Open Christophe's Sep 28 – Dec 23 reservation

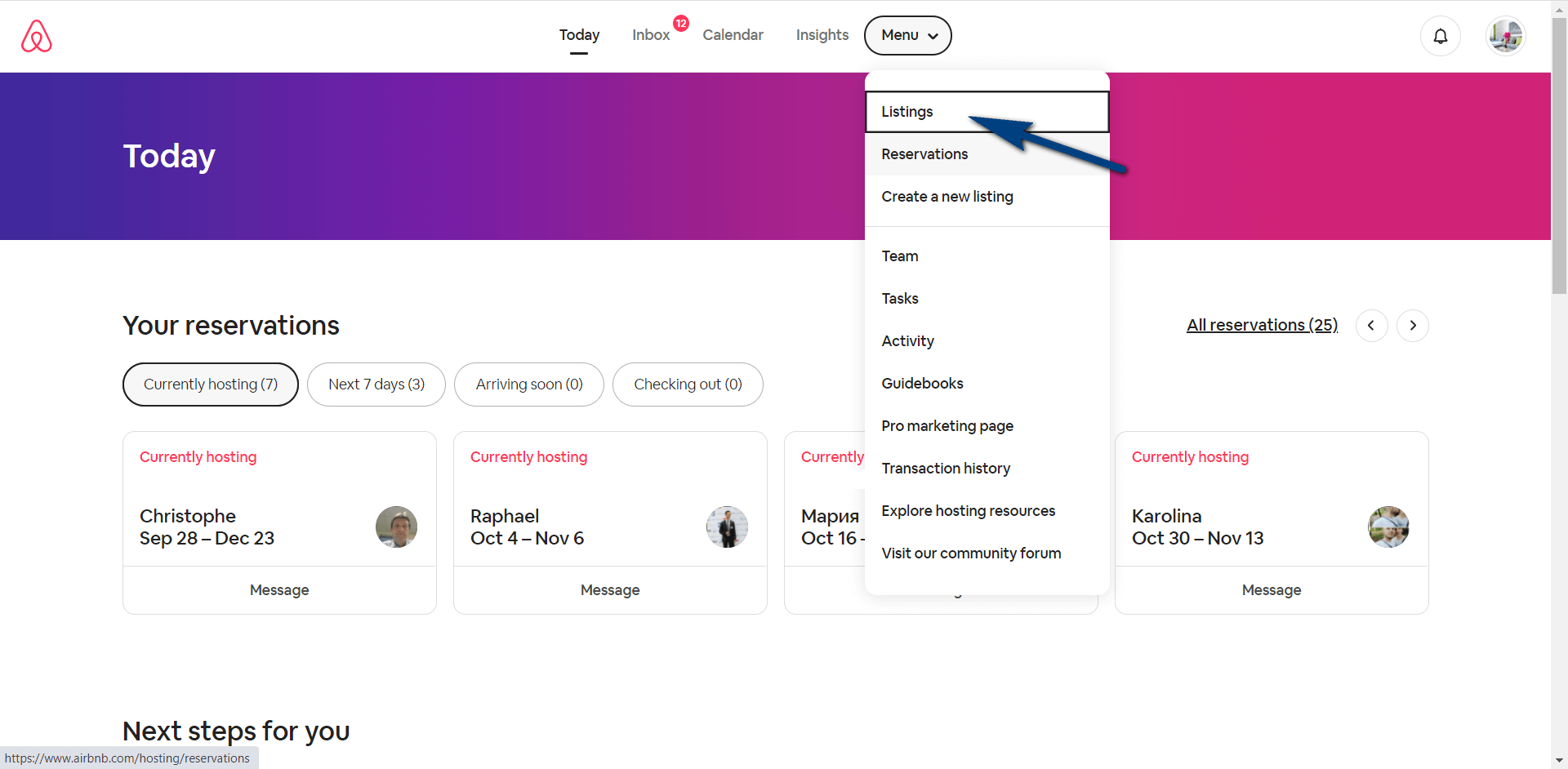[279, 499]
